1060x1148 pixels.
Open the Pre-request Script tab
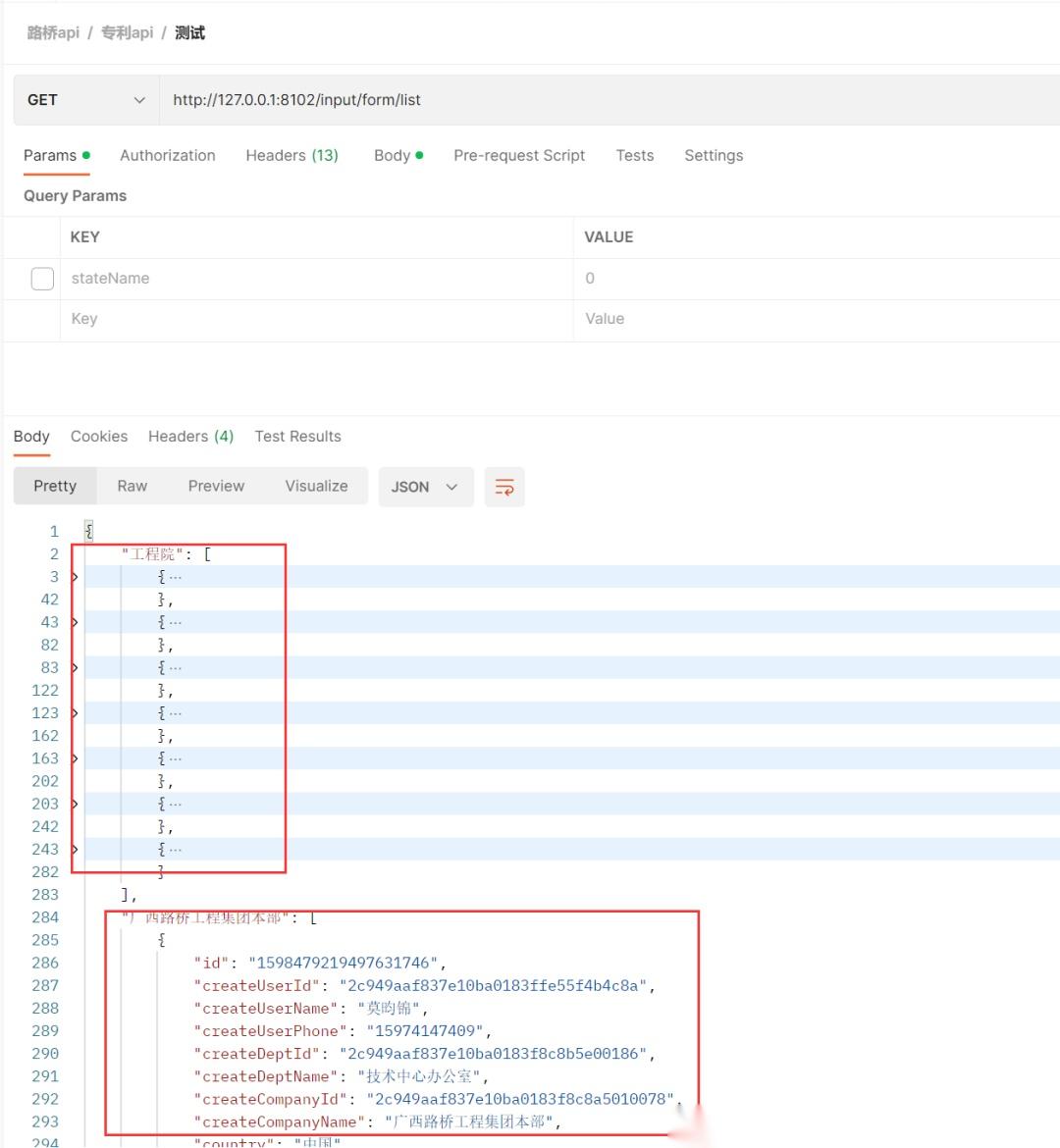(519, 155)
